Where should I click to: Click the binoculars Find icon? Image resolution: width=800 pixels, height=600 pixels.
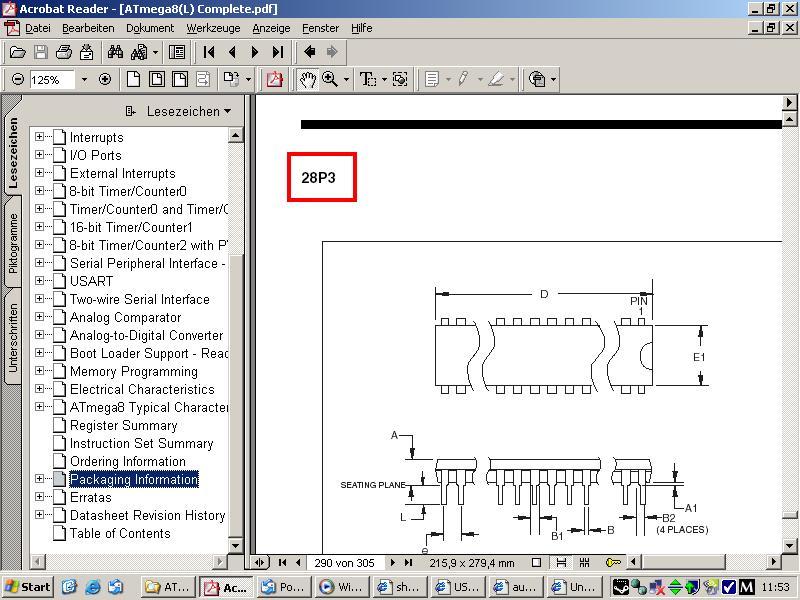115,52
